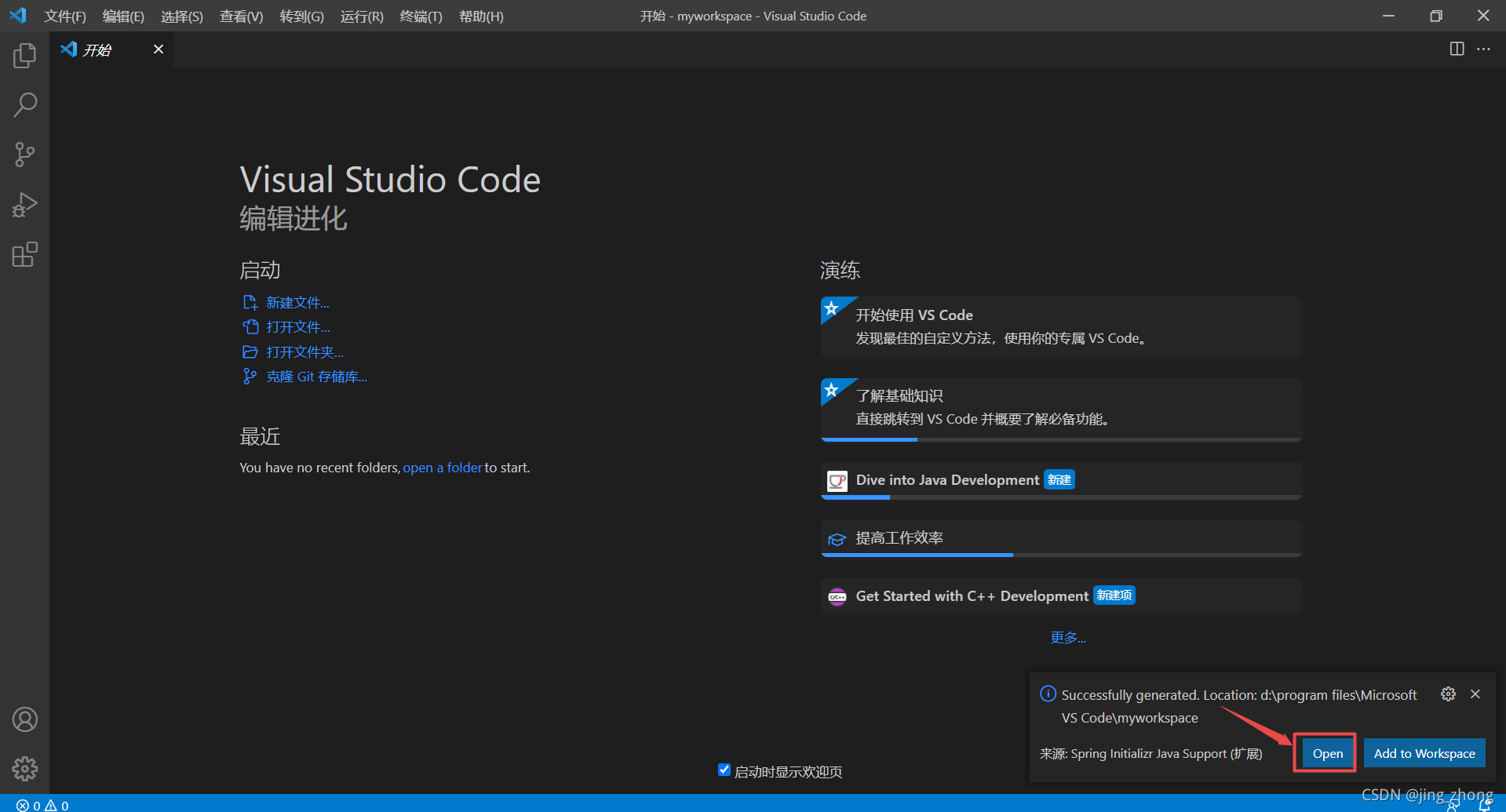Open the editor More Actions ellipsis
Image resolution: width=1506 pixels, height=812 pixels.
1483,49
